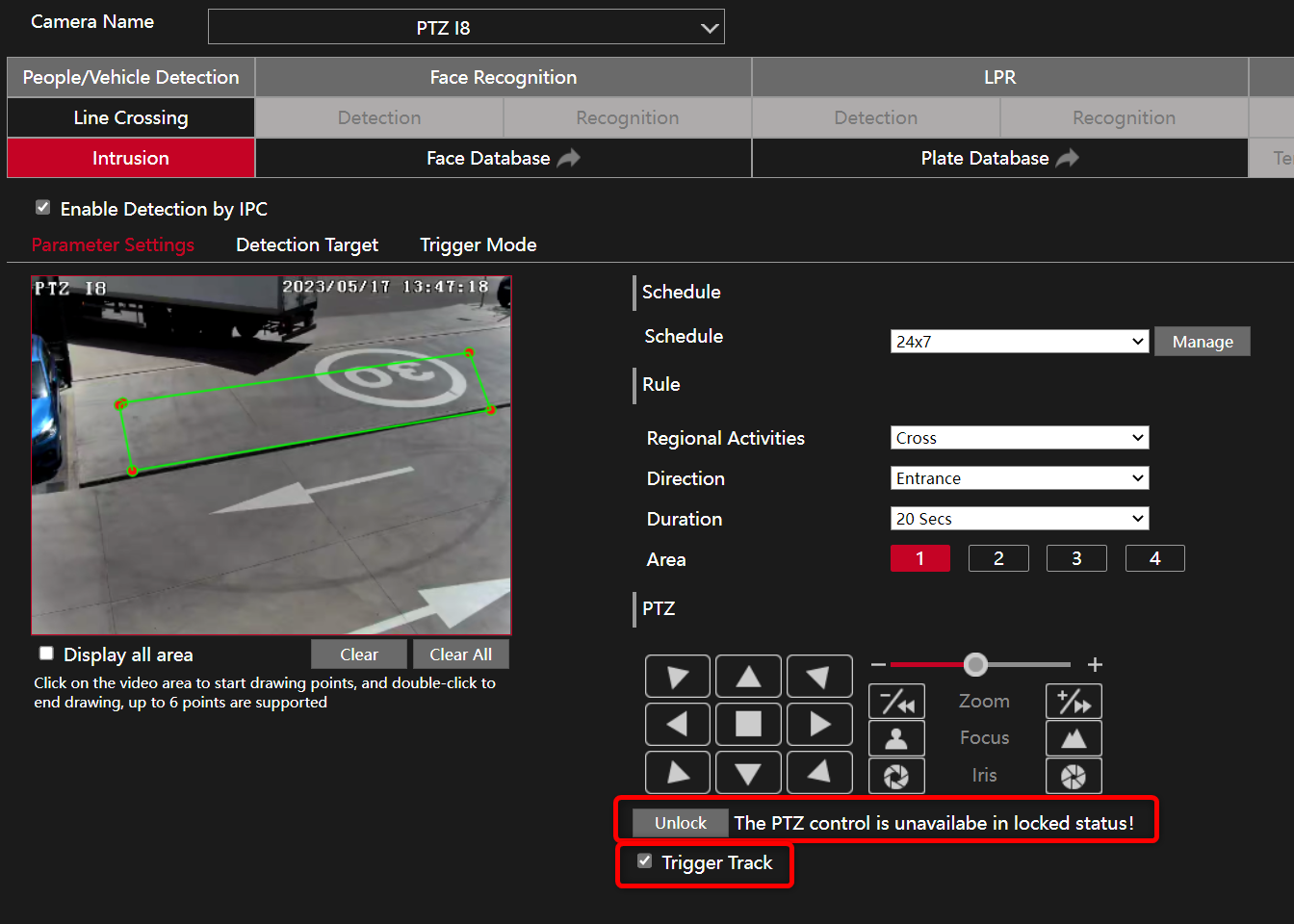Image resolution: width=1294 pixels, height=924 pixels.
Task: Click the iris open icon button
Action: point(1074,776)
